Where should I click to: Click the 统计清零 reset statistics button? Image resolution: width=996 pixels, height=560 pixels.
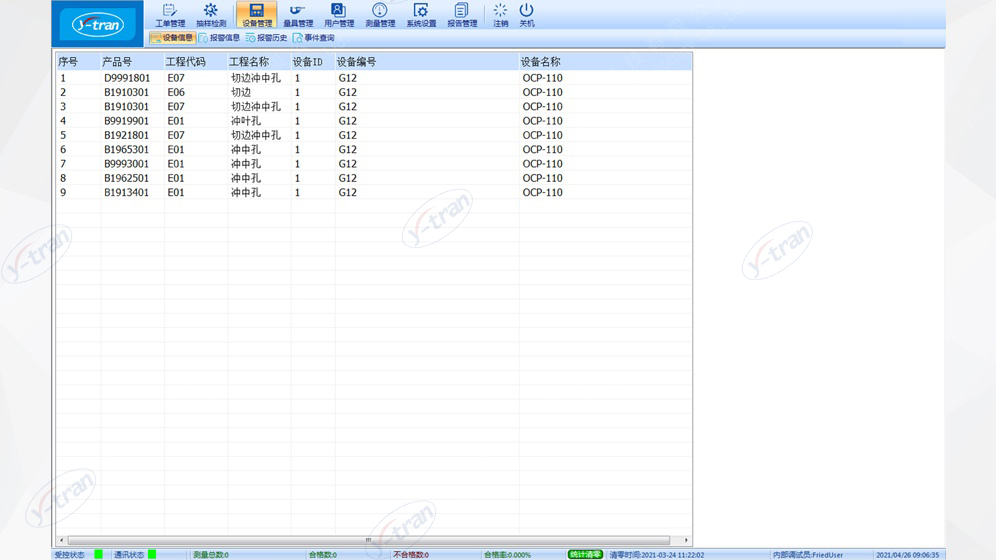[x=585, y=554]
